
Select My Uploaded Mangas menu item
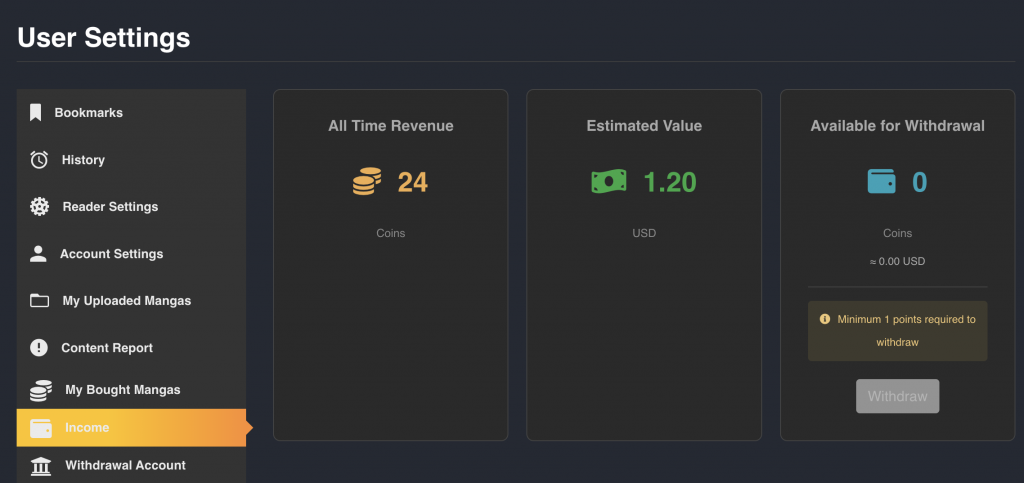pos(126,301)
